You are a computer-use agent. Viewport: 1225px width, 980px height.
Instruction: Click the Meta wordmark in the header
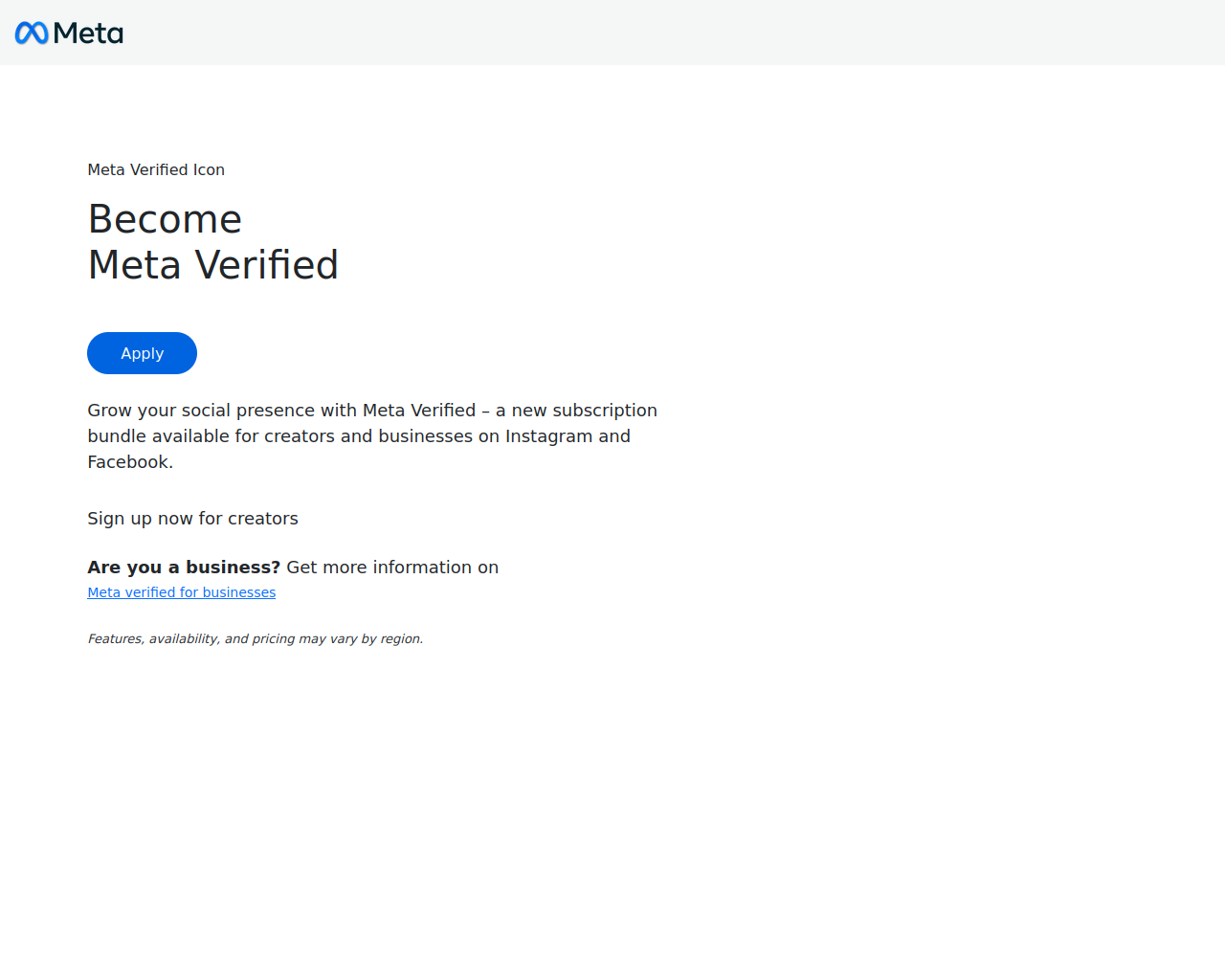(88, 33)
